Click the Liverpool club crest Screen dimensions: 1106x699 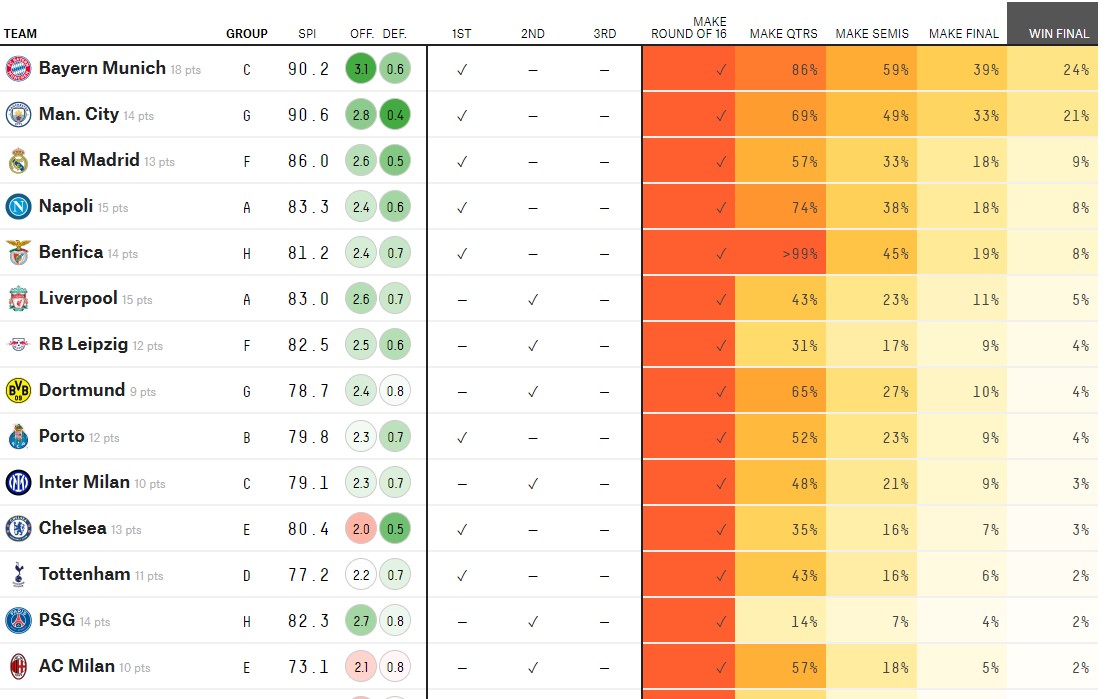18,299
